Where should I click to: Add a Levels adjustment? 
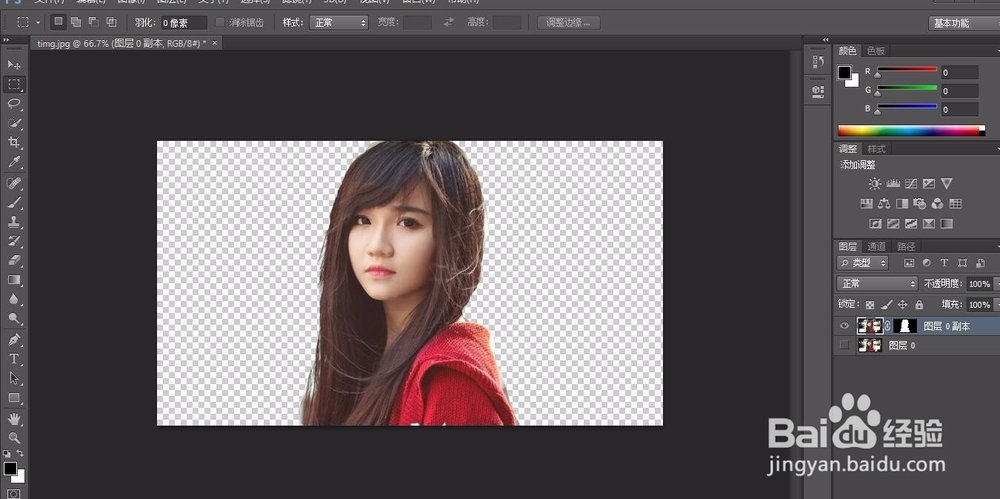(x=893, y=184)
